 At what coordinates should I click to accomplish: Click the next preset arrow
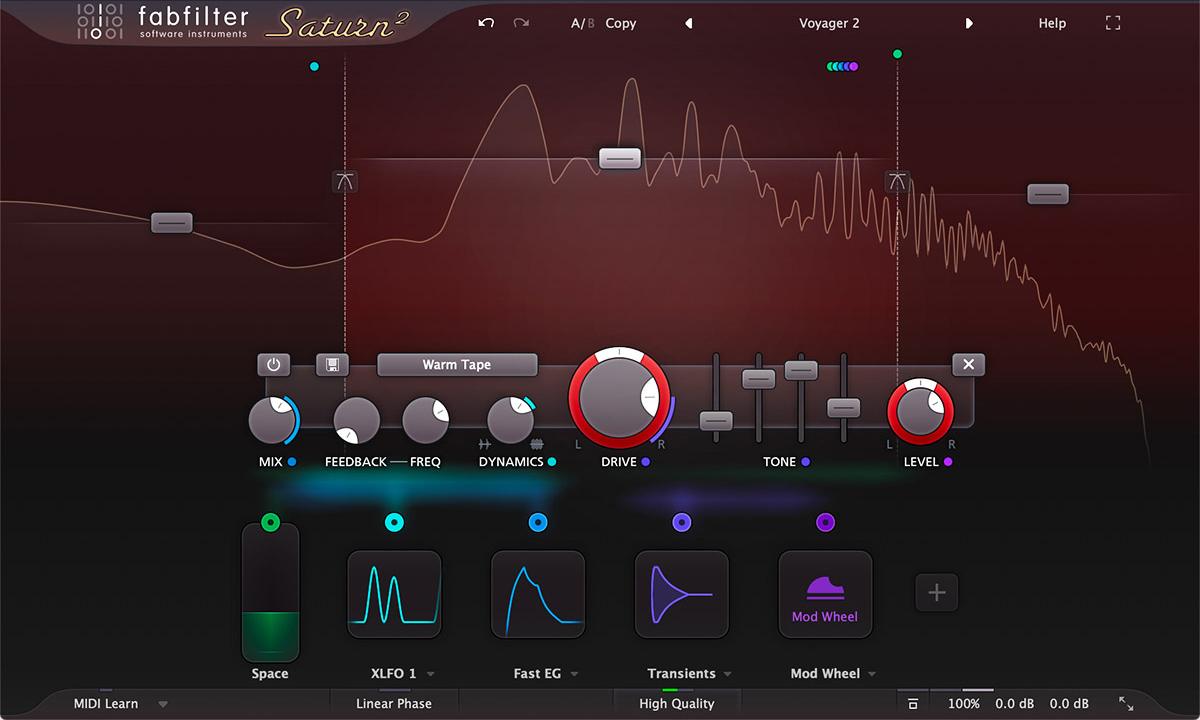click(968, 22)
